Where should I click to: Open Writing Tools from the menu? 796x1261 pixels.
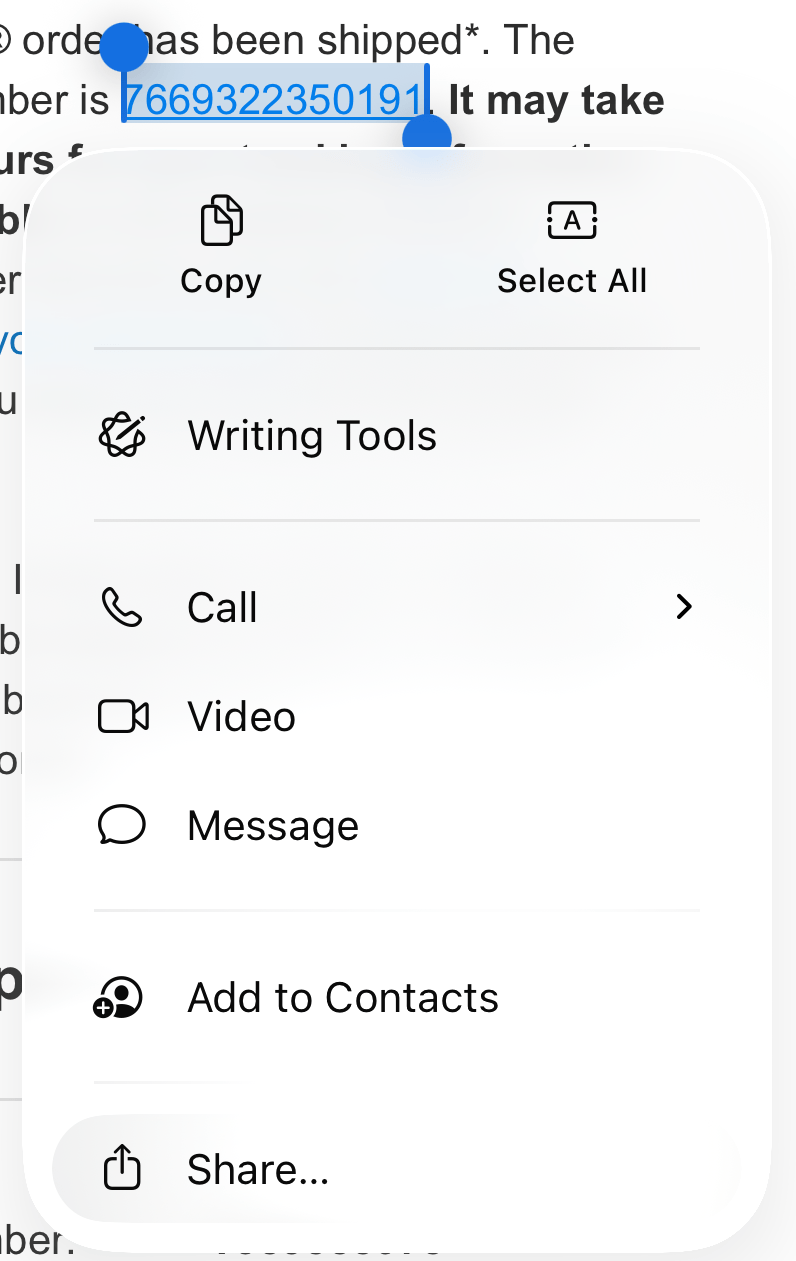(312, 436)
